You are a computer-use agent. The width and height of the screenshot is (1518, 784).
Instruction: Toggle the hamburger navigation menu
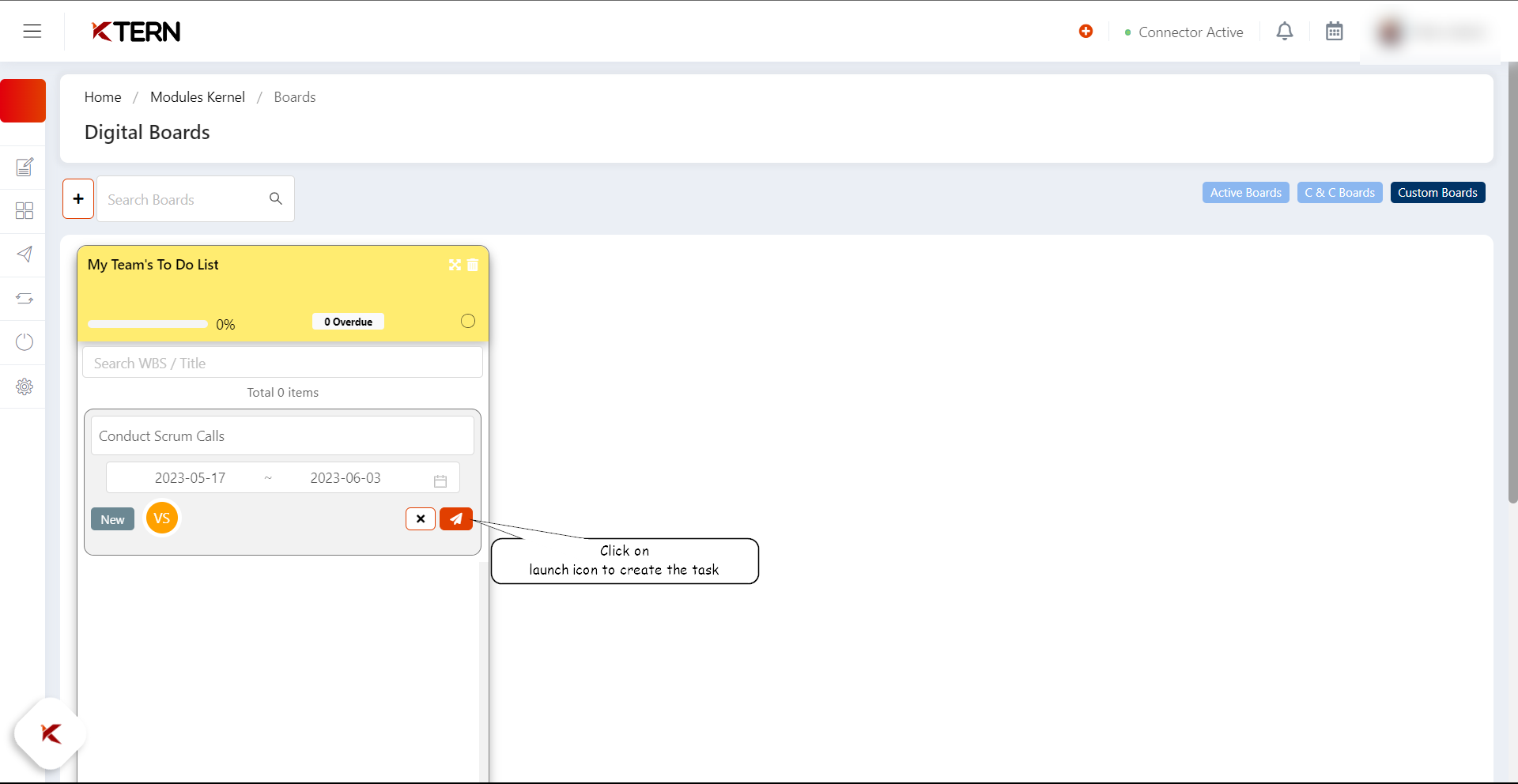[x=32, y=31]
